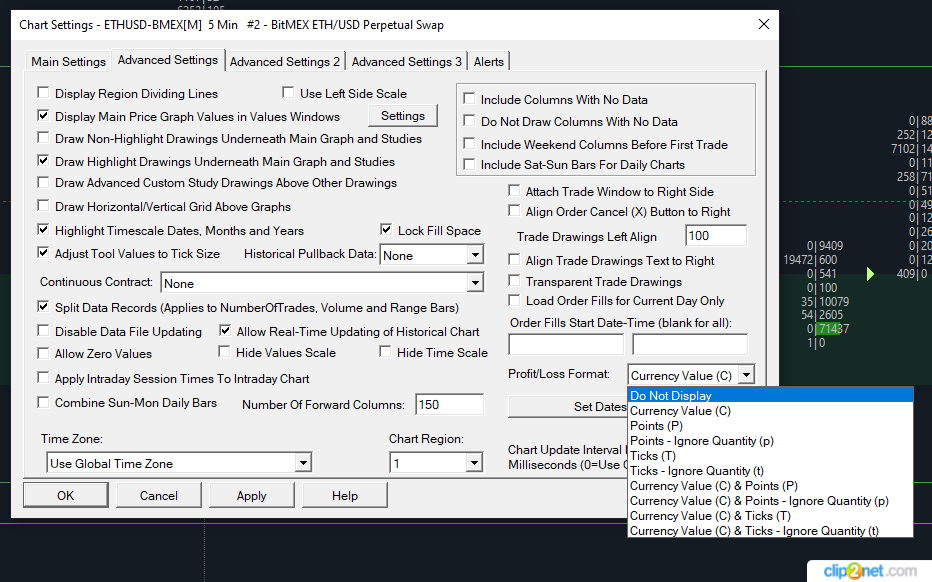Choose Ticks - Ignore Quantity (t)
This screenshot has height=582, width=932.
pos(770,471)
